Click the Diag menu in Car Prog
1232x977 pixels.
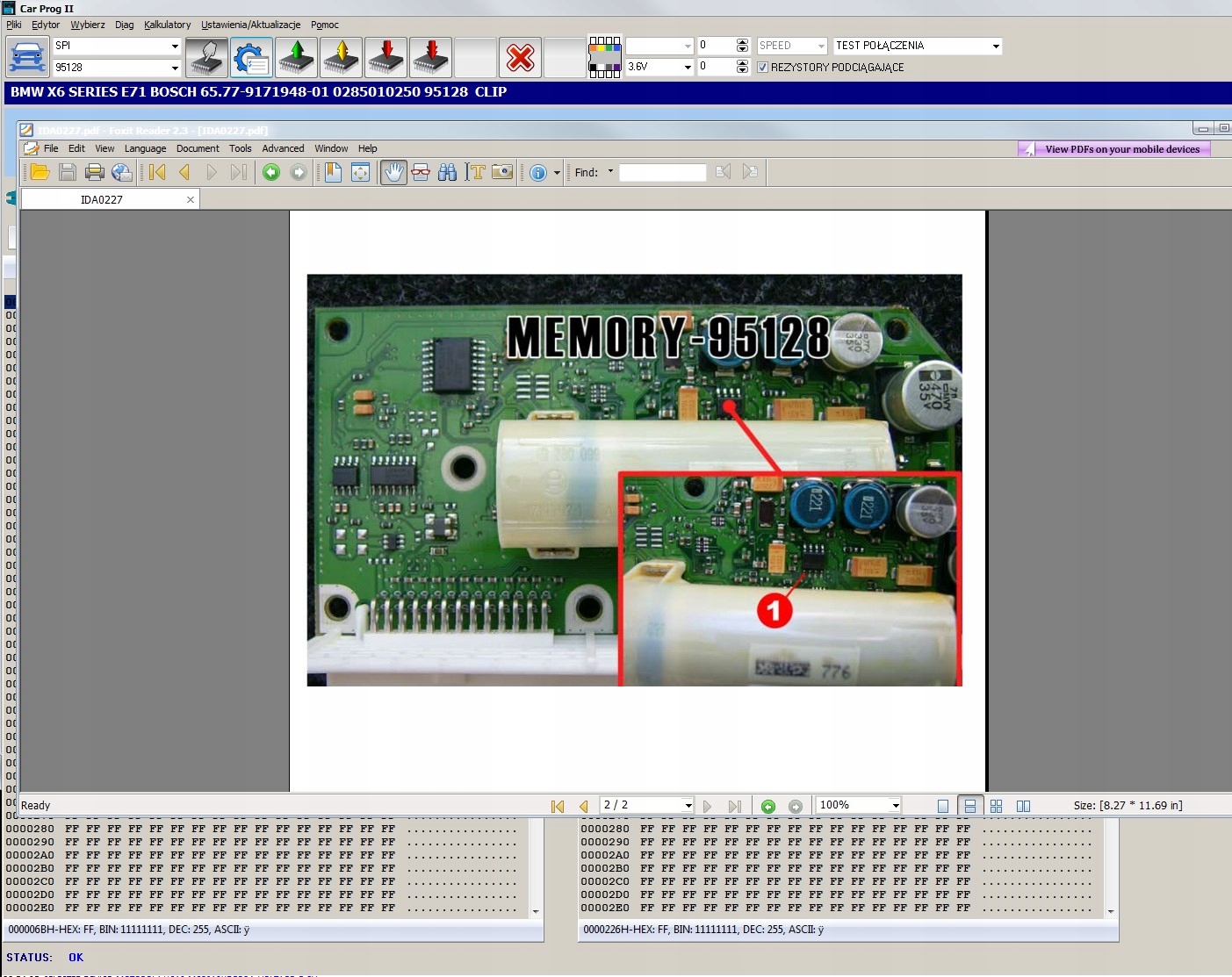click(125, 25)
